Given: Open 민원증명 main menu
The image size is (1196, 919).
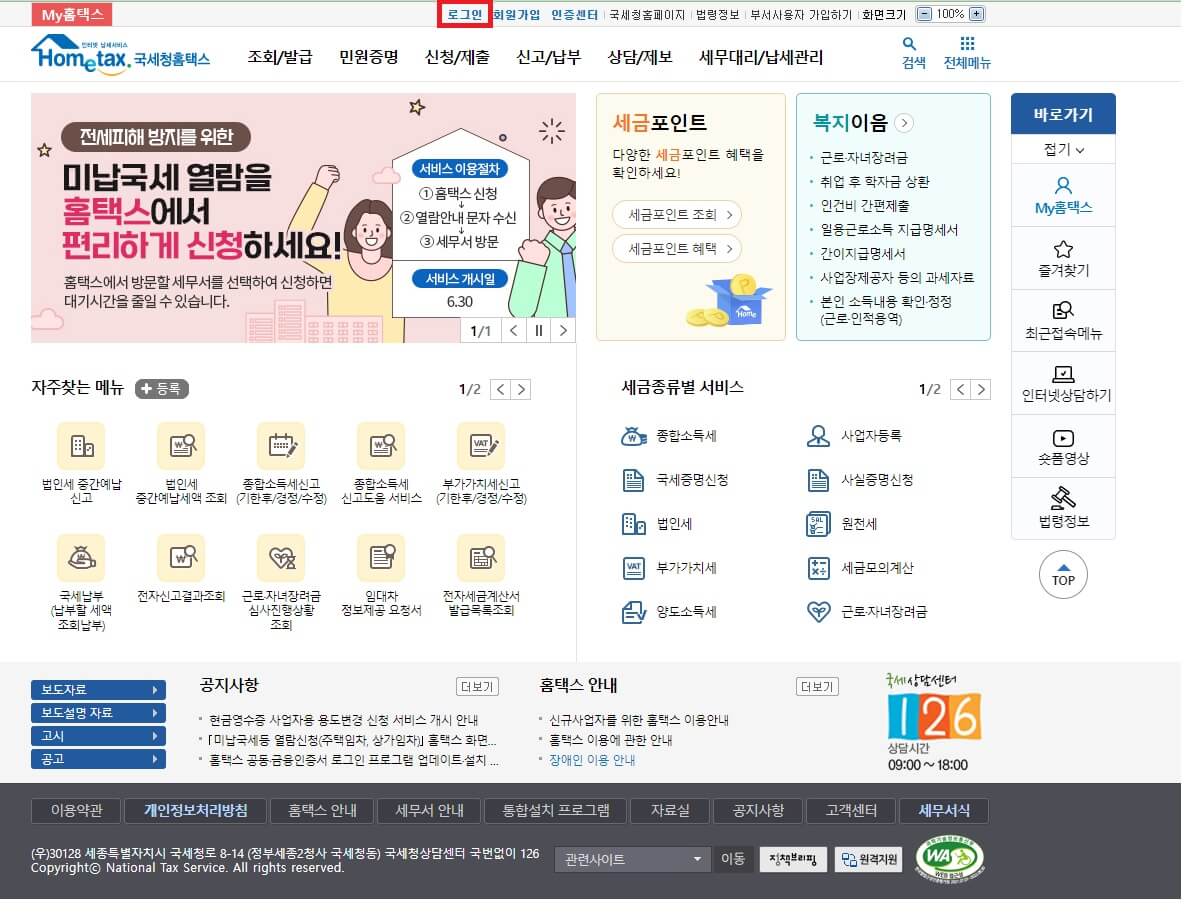Looking at the screenshot, I should click(x=368, y=57).
